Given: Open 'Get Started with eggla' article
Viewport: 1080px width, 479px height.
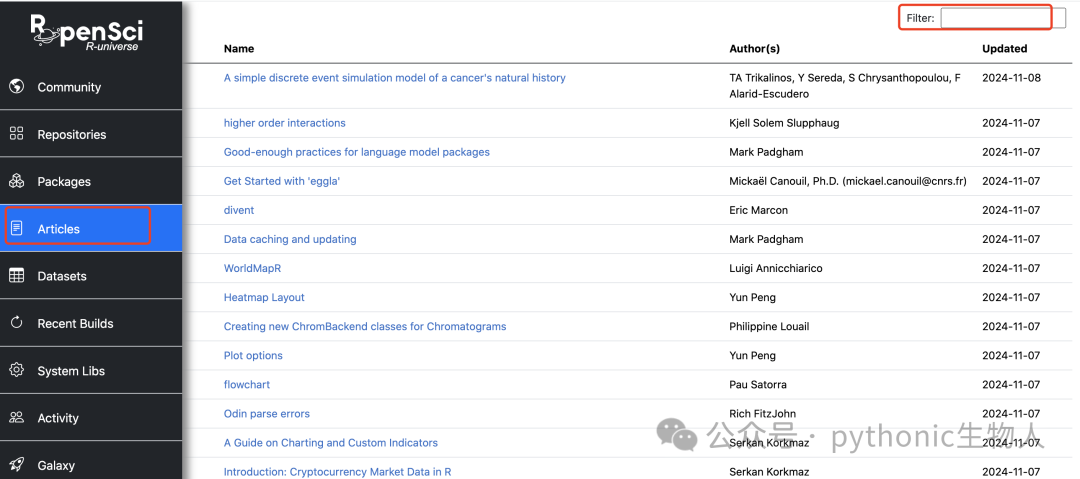Looking at the screenshot, I should tap(282, 181).
